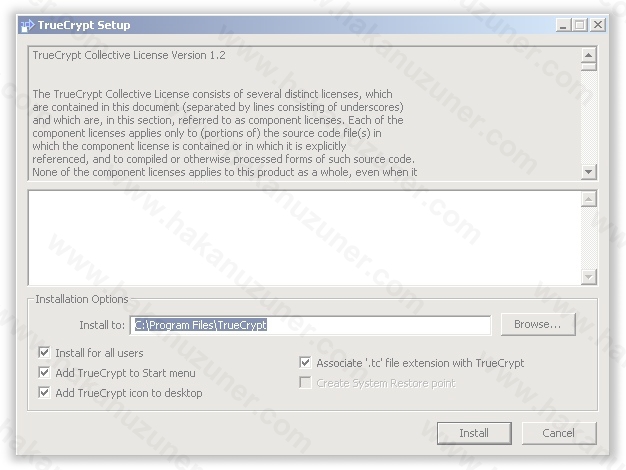This screenshot has height=470, width=626.
Task: Toggle Add TrueCrypt to Start menu
Action: point(44,373)
